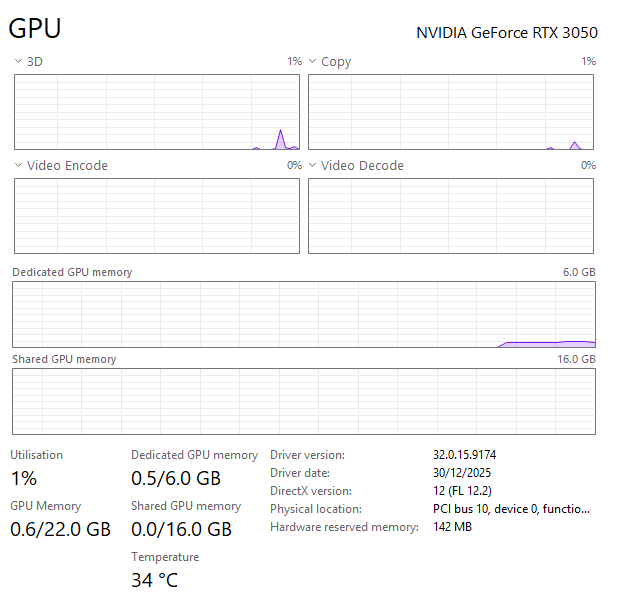Click the Dedicated GPU memory graph
This screenshot has width=620, height=594.
coord(304,314)
